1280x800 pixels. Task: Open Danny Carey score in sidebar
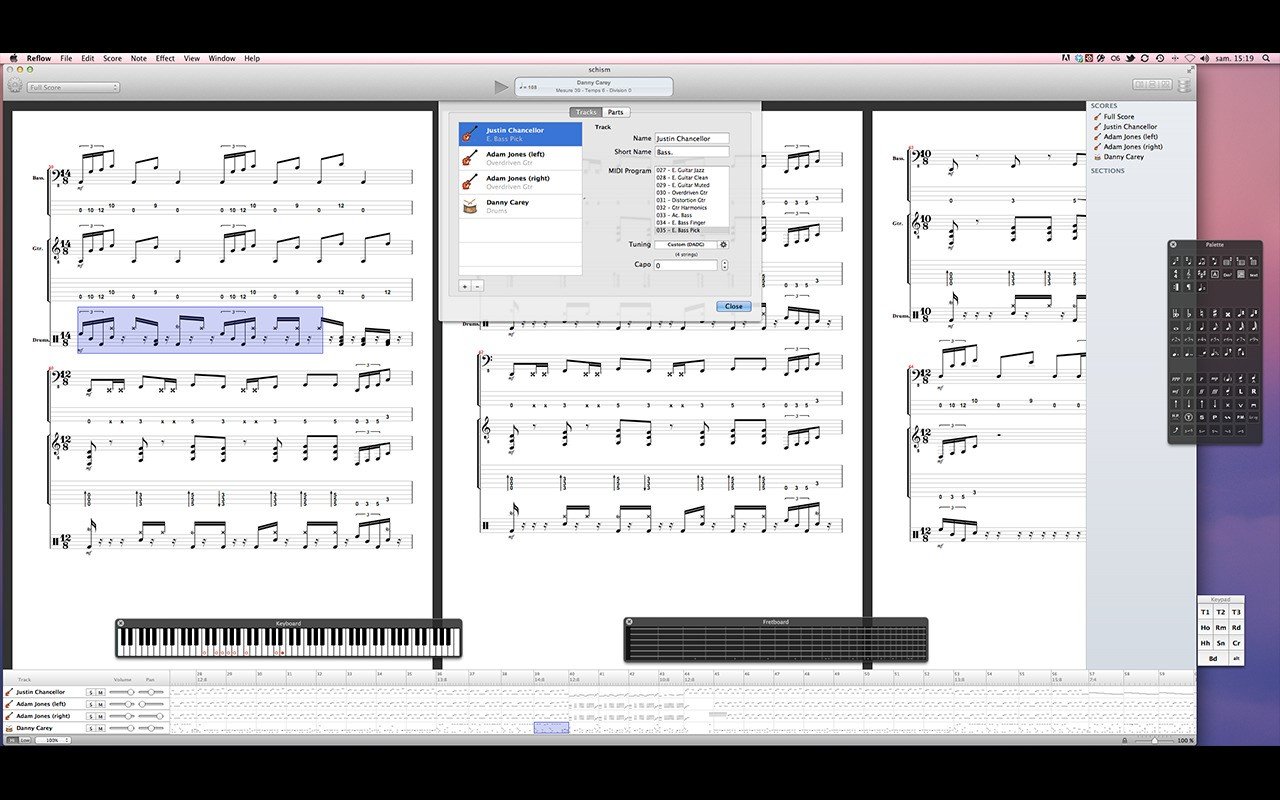[1123, 157]
